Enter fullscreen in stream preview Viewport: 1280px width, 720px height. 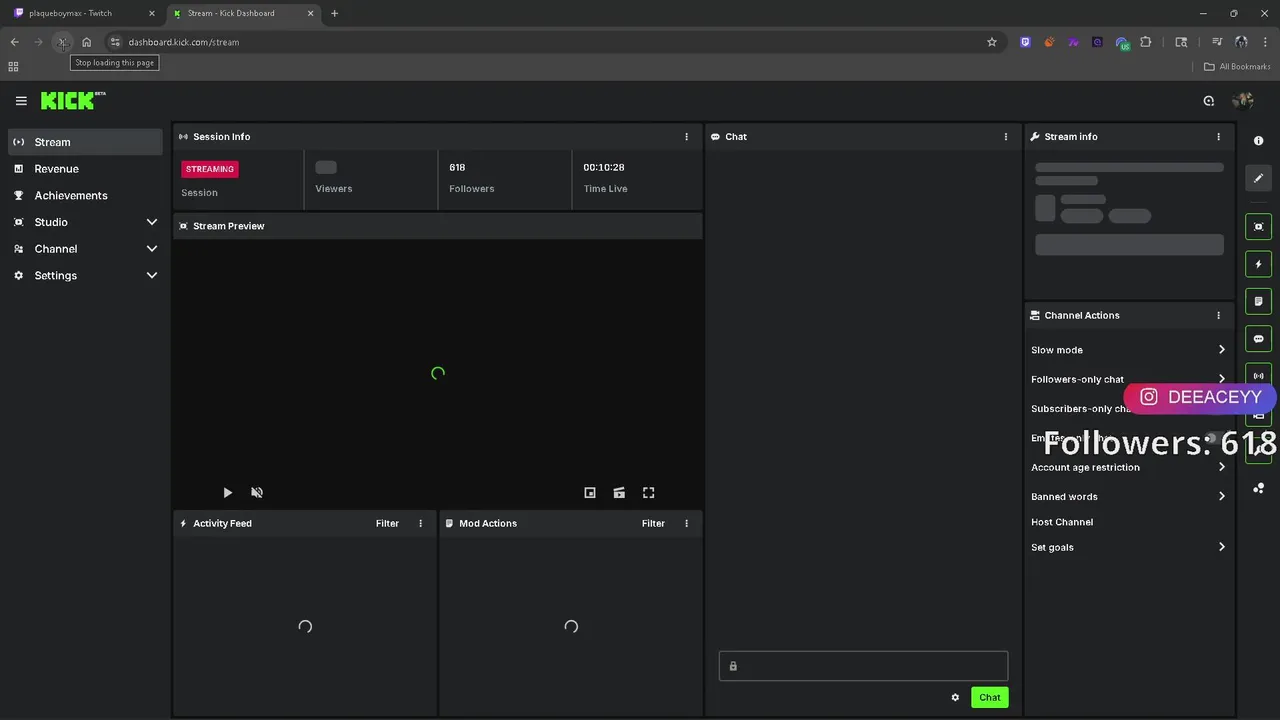[649, 493]
